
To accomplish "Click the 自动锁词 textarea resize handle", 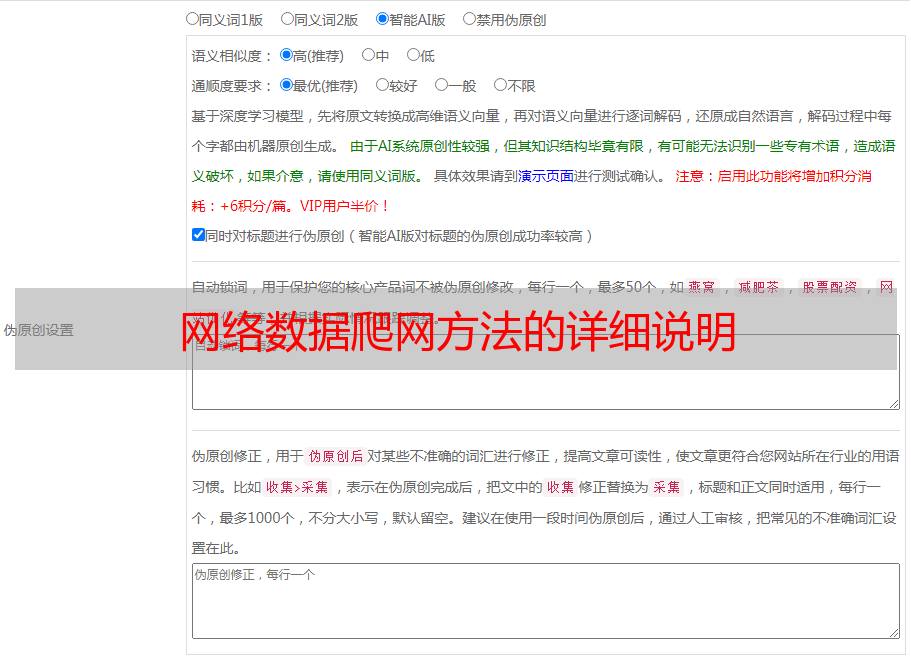I will point(894,404).
